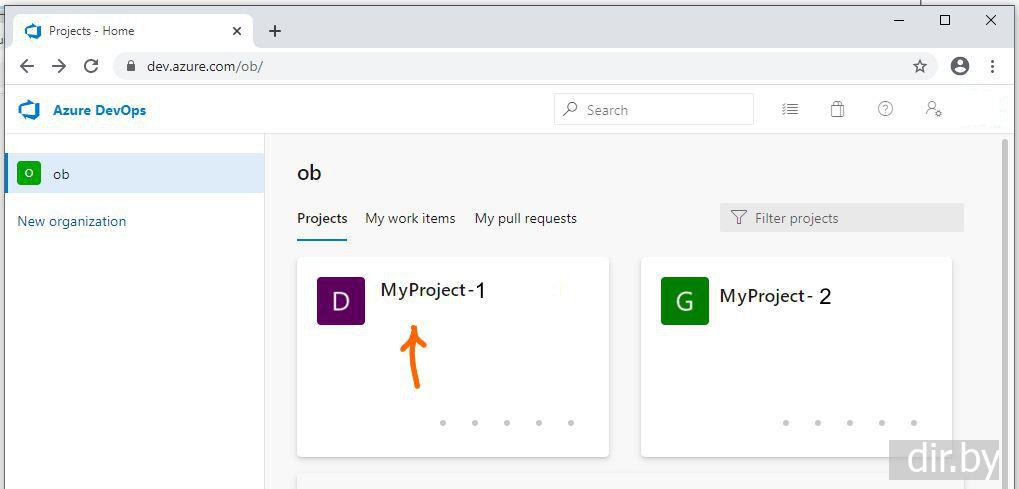Click the Azure DevOps logo icon
1019x489 pixels.
pos(29,110)
